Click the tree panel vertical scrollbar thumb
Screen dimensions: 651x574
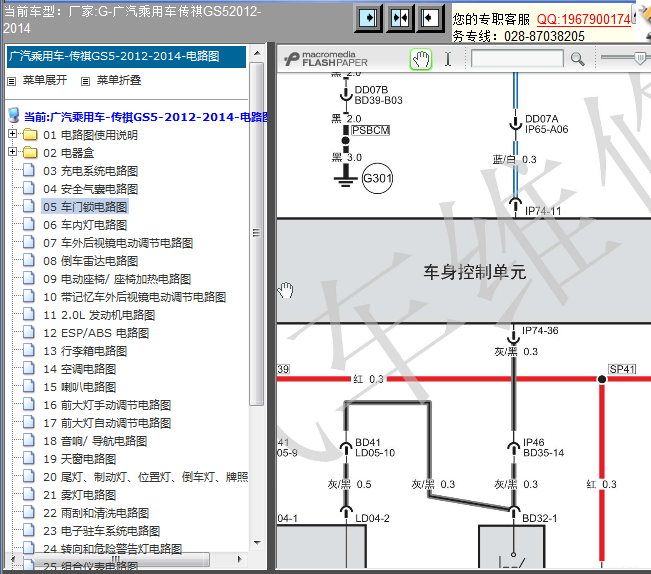point(257,234)
